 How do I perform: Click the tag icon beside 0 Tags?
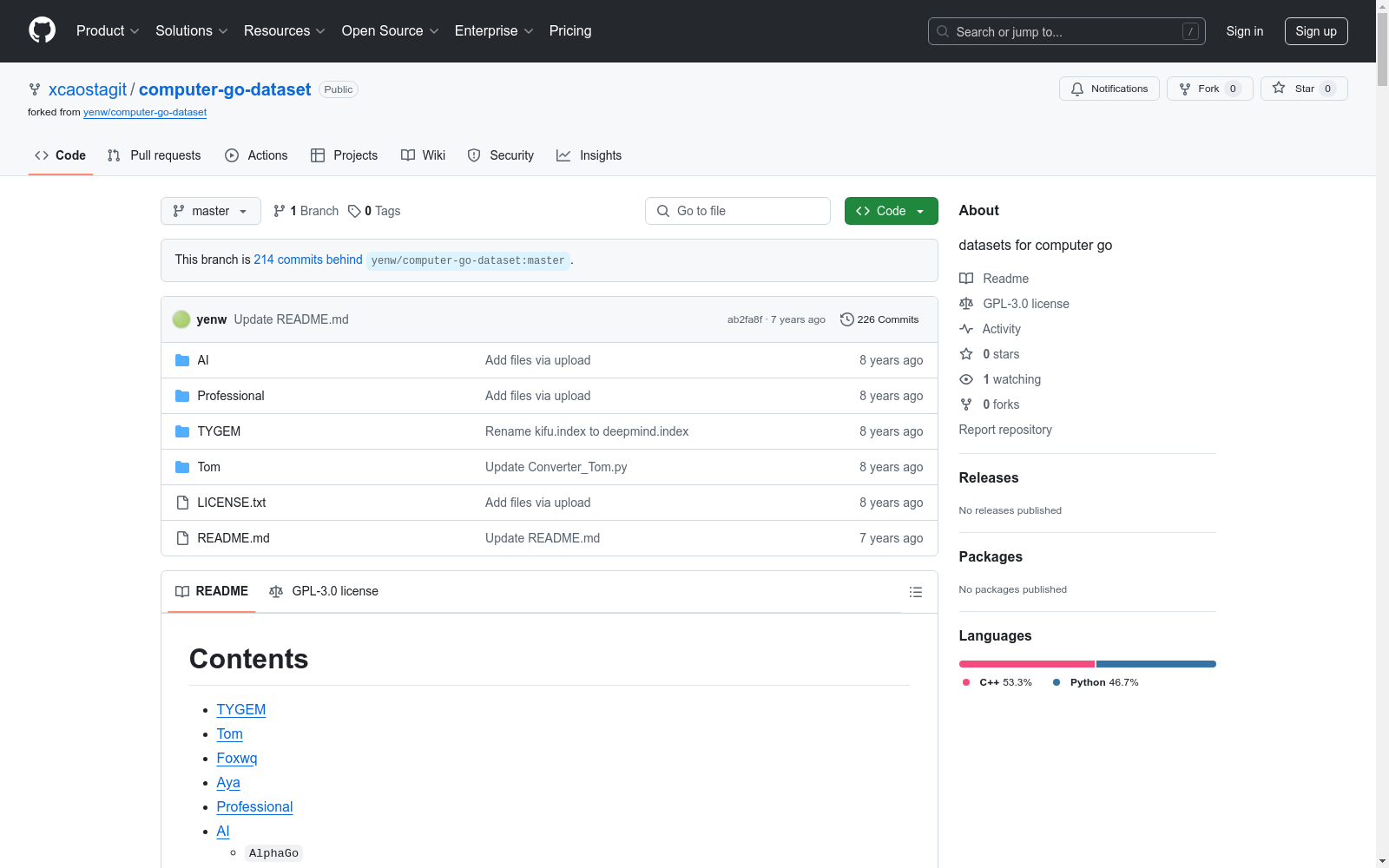(x=354, y=211)
